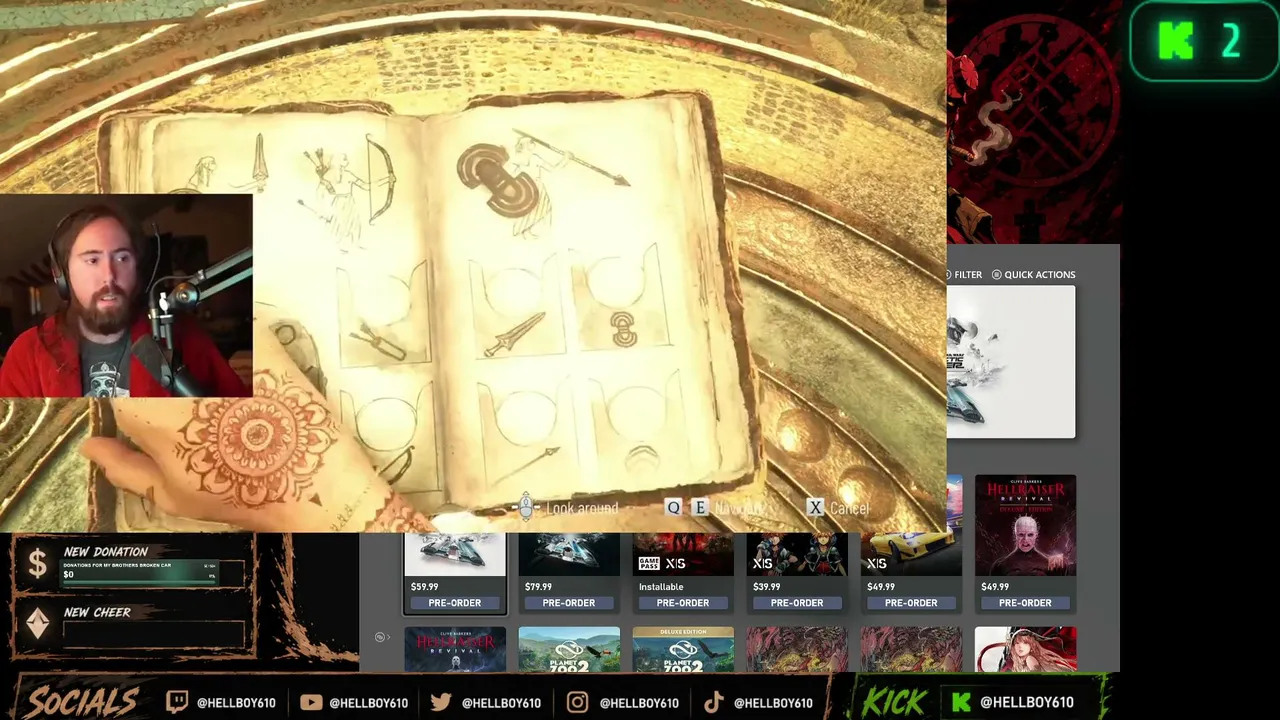The height and width of the screenshot is (720, 1280).
Task: Click the Q key prompt icon
Action: click(x=673, y=508)
